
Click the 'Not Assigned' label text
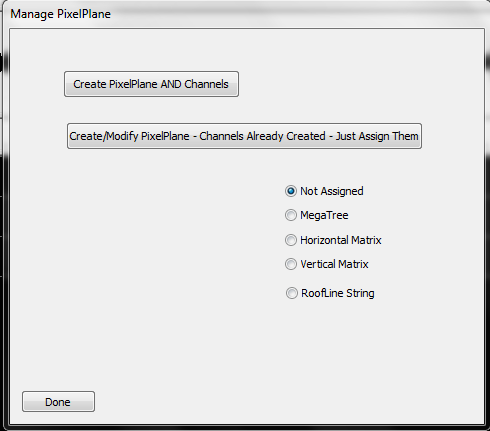pos(332,191)
